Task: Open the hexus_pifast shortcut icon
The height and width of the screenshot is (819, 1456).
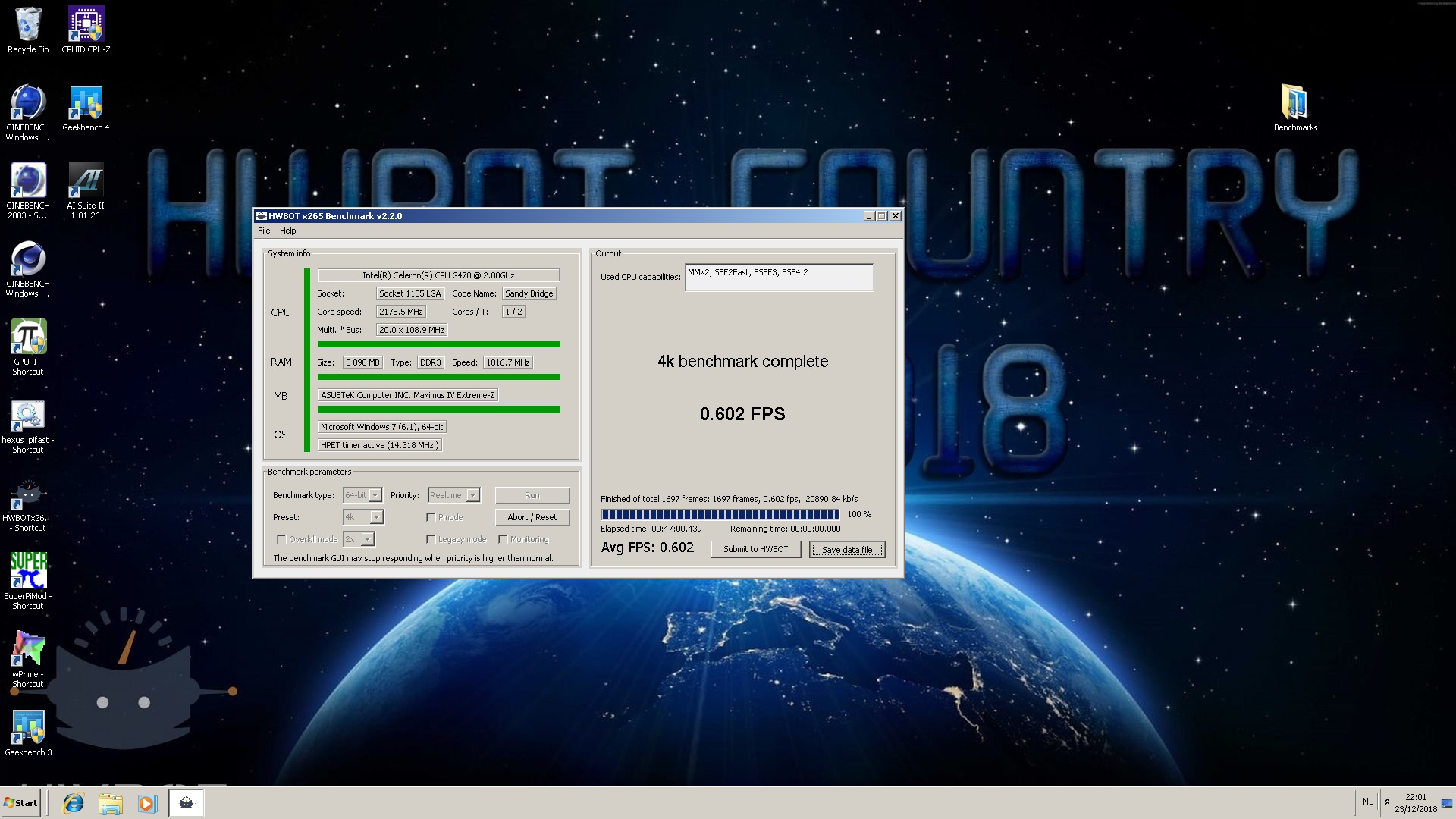Action: [28, 425]
